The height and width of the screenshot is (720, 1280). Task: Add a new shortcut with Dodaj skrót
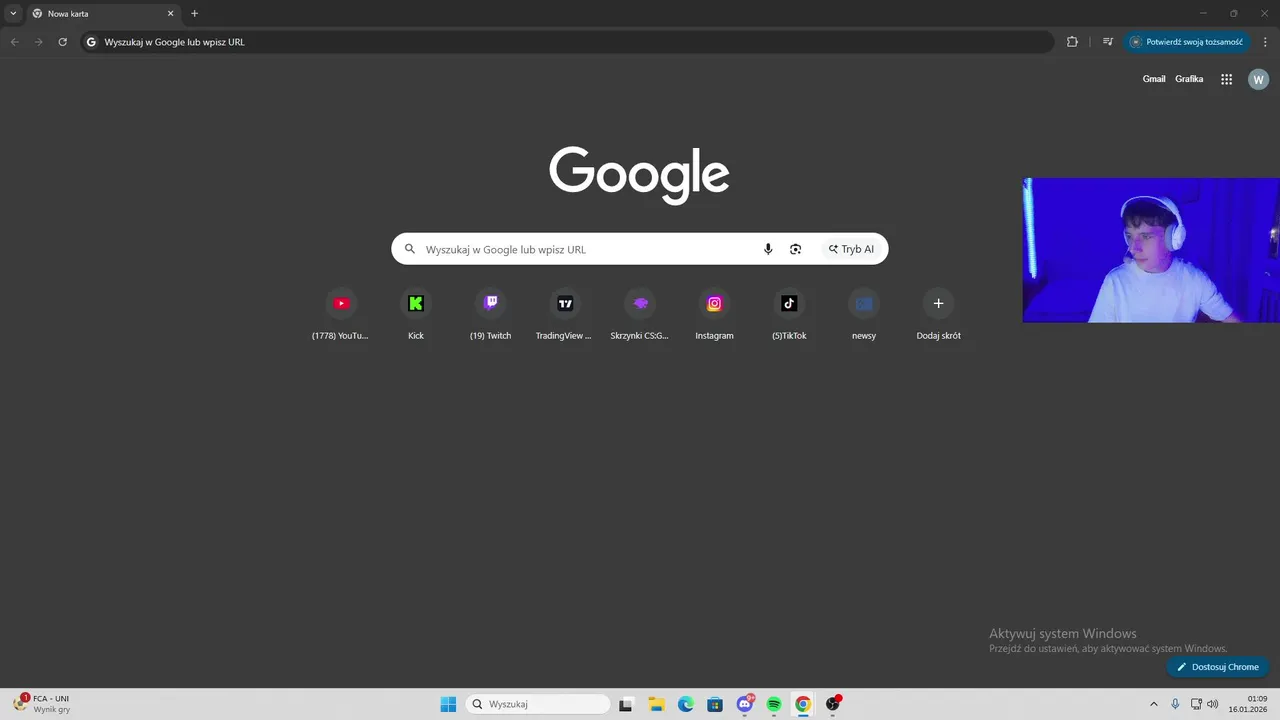pyautogui.click(x=938, y=315)
